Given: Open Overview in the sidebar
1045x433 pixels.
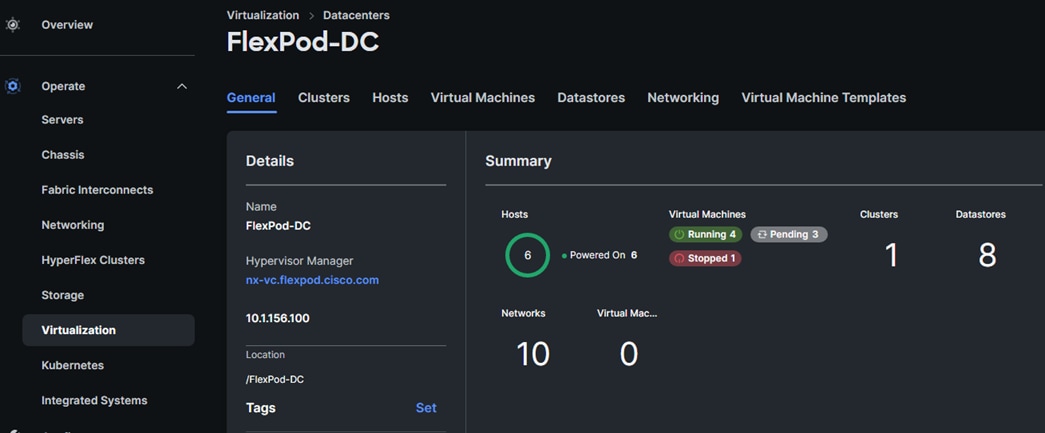Looking at the screenshot, I should pos(67,25).
